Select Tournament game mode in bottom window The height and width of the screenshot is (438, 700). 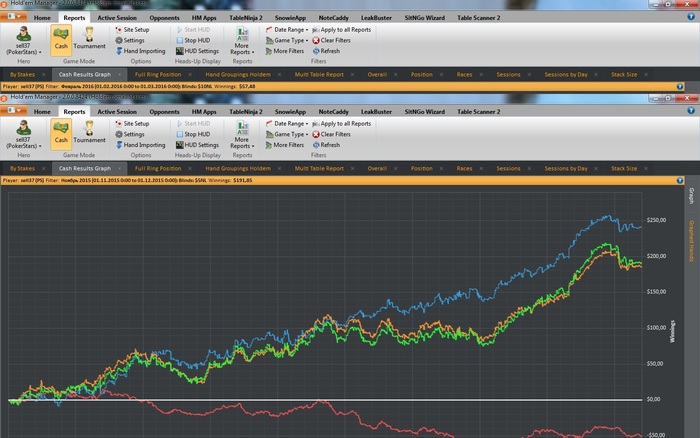click(89, 134)
